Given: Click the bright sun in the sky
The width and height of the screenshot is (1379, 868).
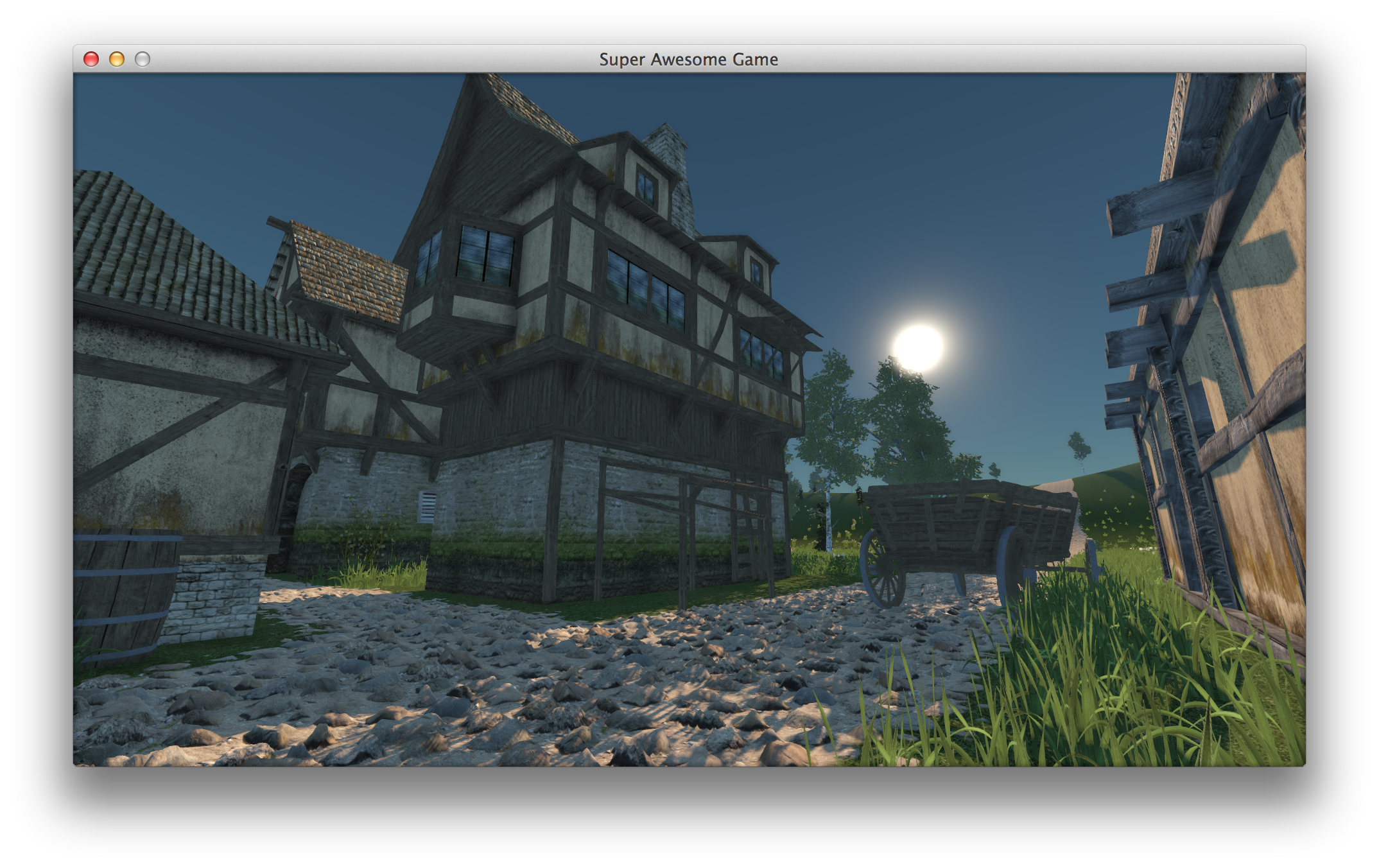Looking at the screenshot, I should click(x=918, y=347).
